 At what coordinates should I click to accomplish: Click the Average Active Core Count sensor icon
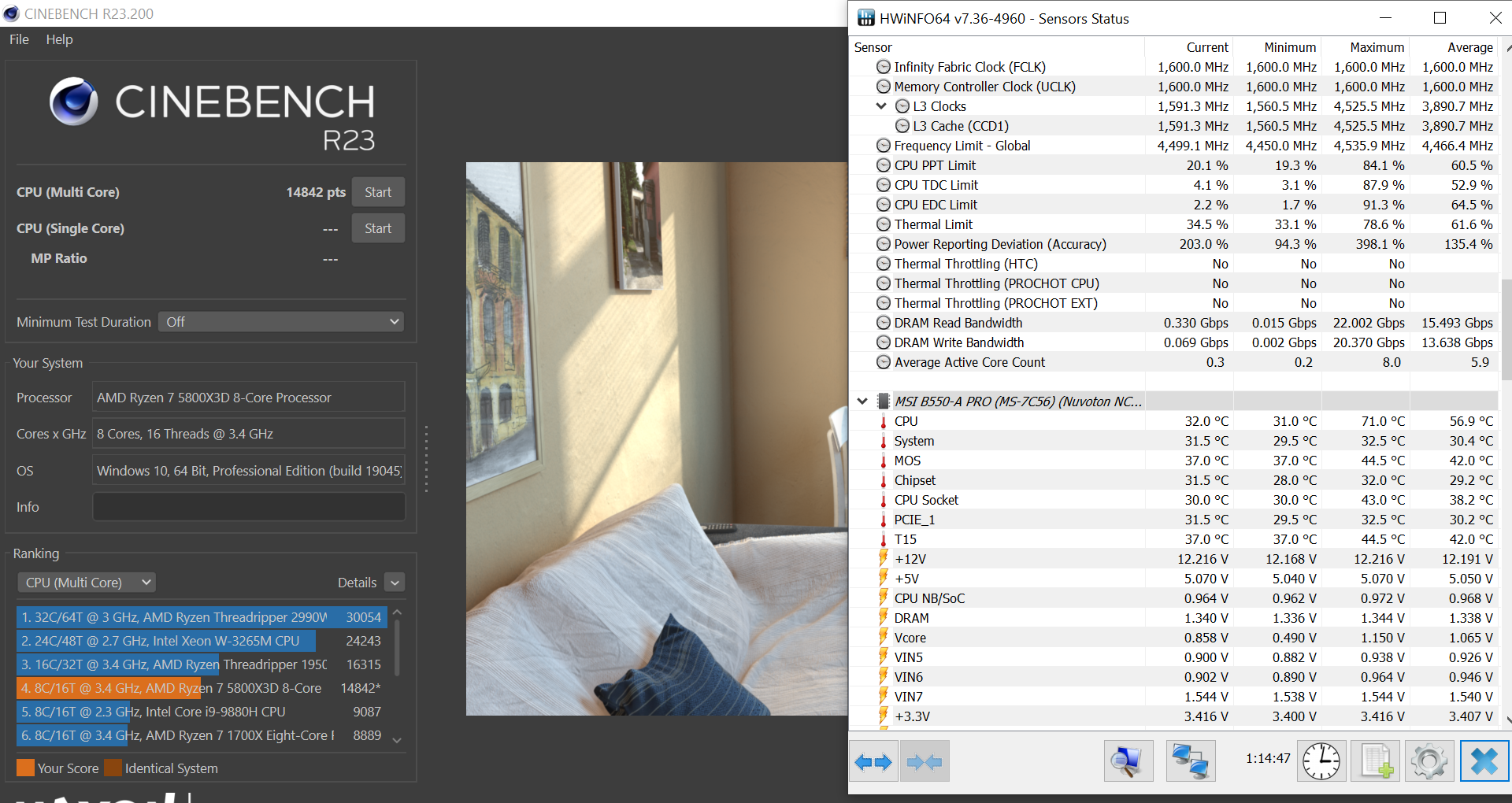(x=884, y=362)
